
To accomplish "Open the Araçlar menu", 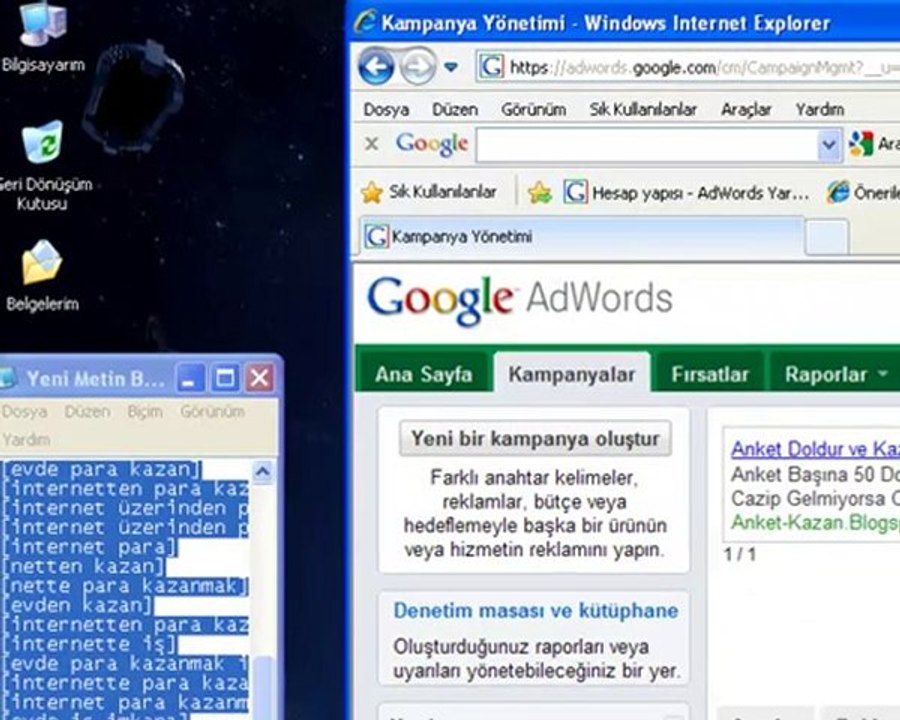I will pyautogui.click(x=746, y=109).
